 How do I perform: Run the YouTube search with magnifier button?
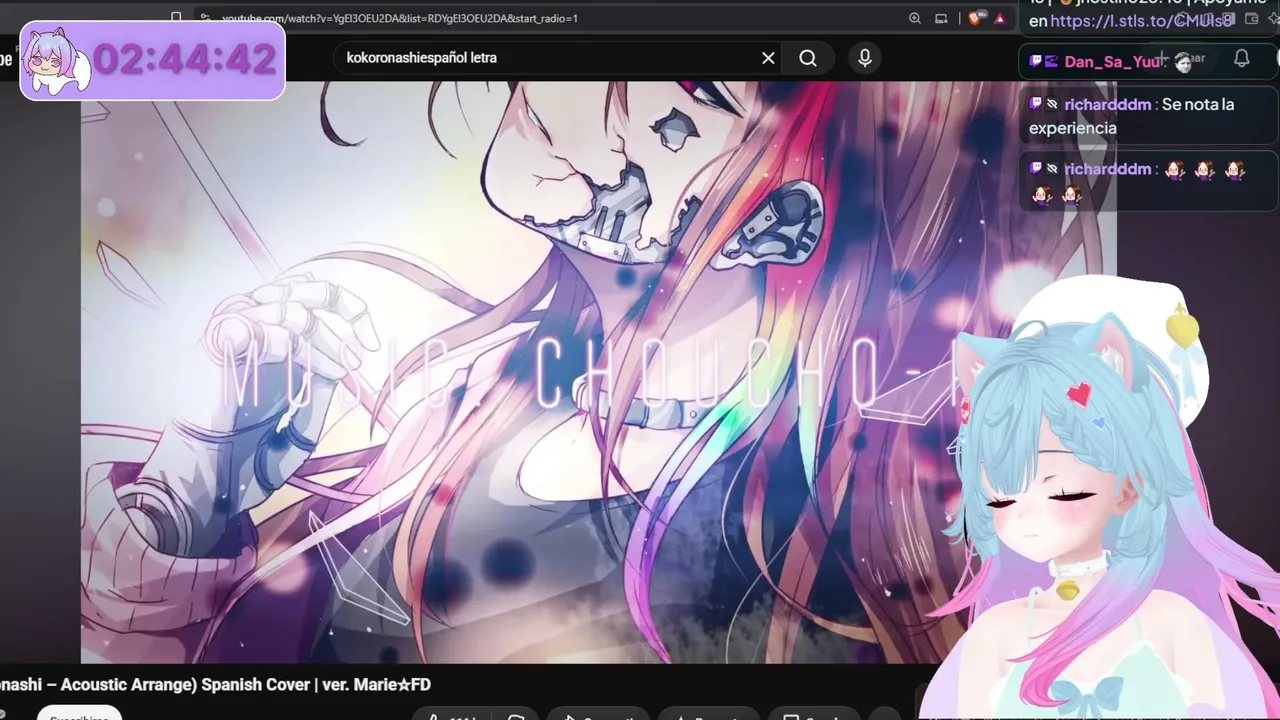pyautogui.click(x=808, y=58)
